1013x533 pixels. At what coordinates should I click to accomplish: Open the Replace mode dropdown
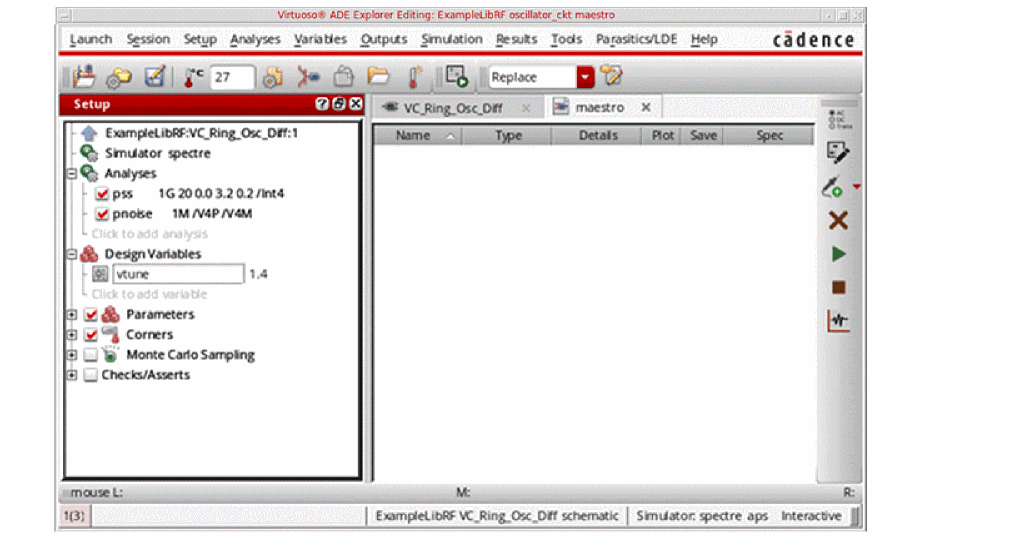point(585,77)
